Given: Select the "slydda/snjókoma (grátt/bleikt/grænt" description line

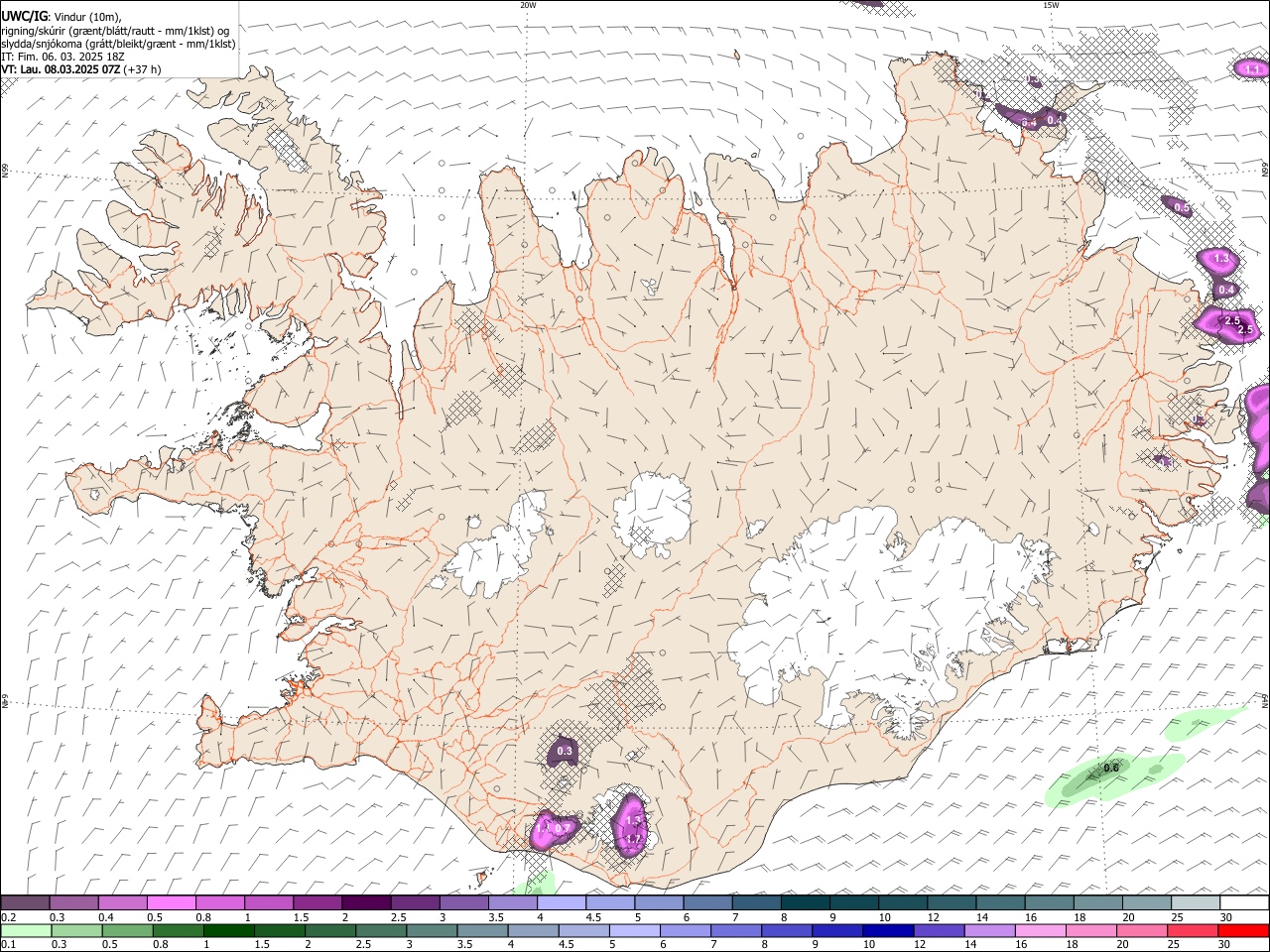Looking at the screenshot, I should 118,44.
